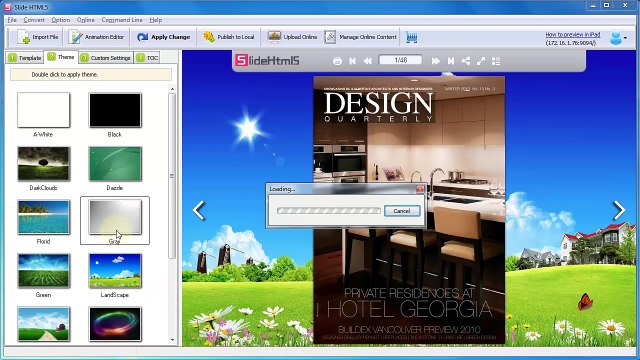Switch to the TOC tab
This screenshot has height=360, width=640.
(x=147, y=58)
